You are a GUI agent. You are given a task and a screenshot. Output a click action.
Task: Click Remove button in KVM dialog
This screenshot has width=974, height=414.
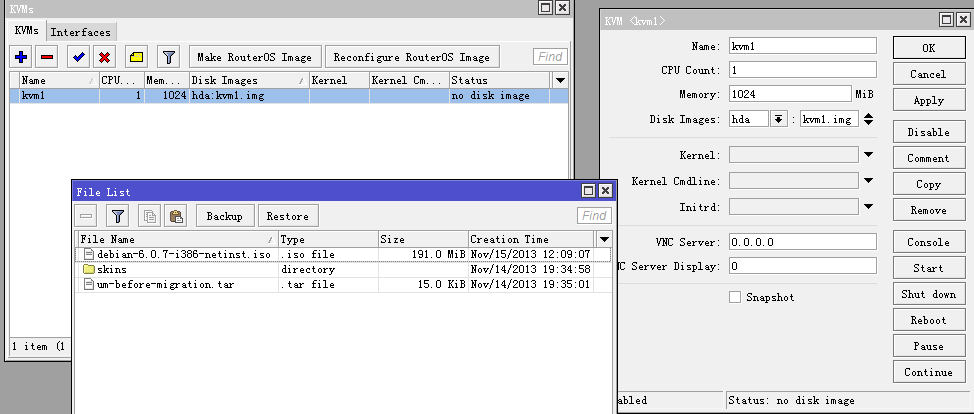(x=929, y=210)
